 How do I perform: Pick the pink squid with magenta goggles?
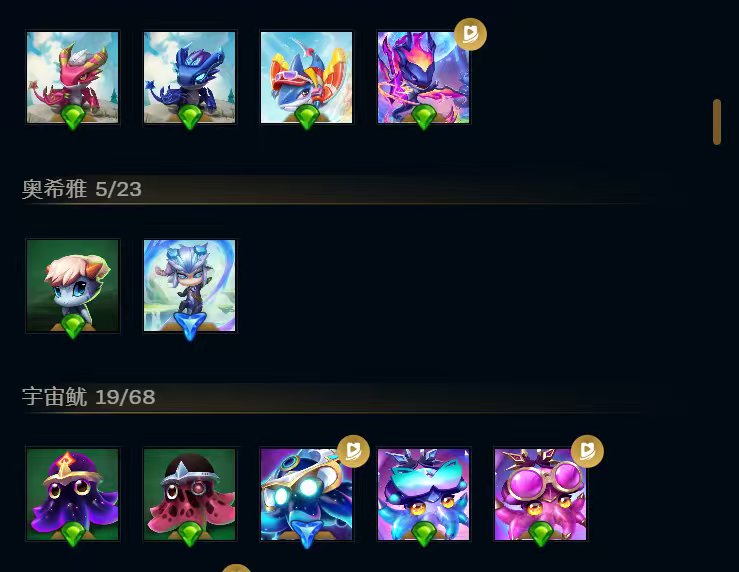coord(540,494)
